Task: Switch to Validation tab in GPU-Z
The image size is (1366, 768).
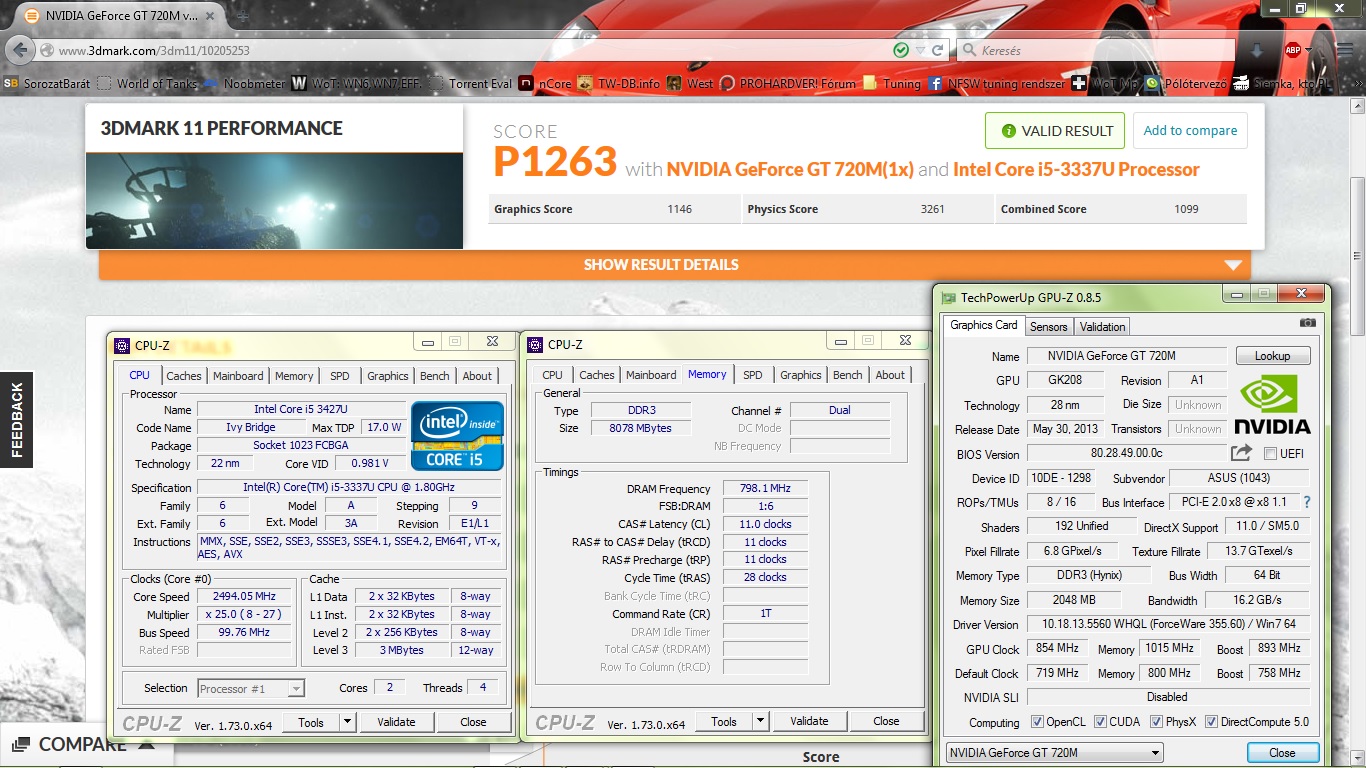Action: (1103, 327)
